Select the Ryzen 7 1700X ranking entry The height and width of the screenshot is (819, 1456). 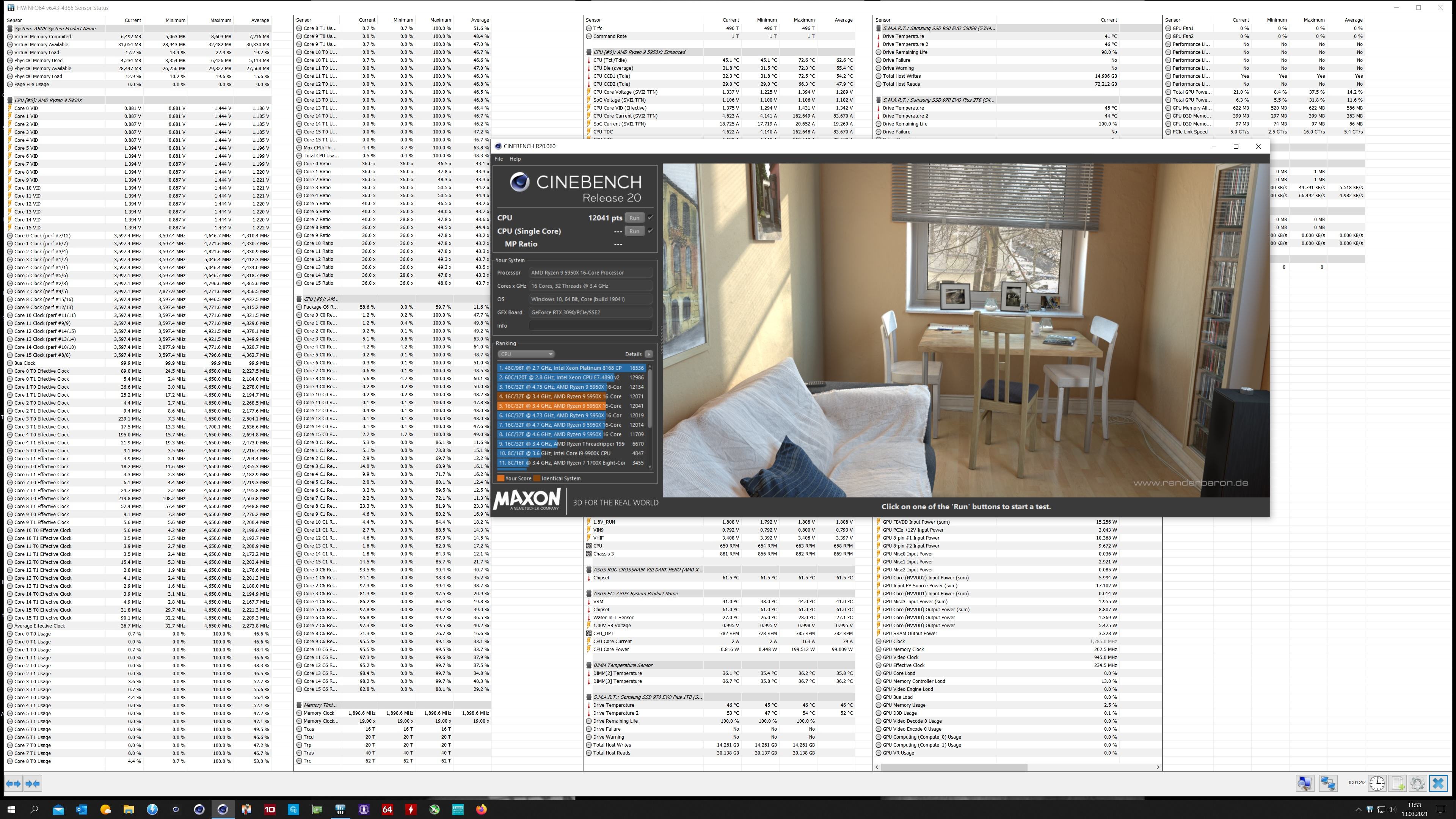pos(571,463)
